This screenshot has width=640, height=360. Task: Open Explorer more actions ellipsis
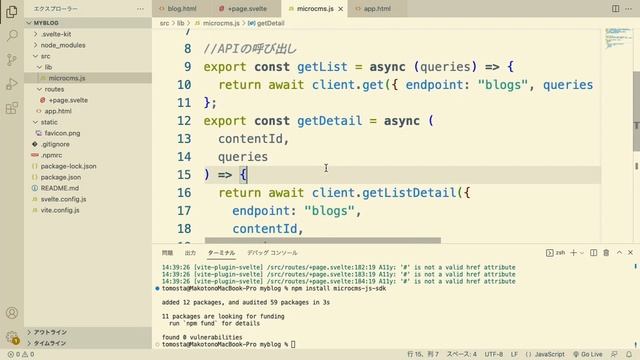click(140, 9)
